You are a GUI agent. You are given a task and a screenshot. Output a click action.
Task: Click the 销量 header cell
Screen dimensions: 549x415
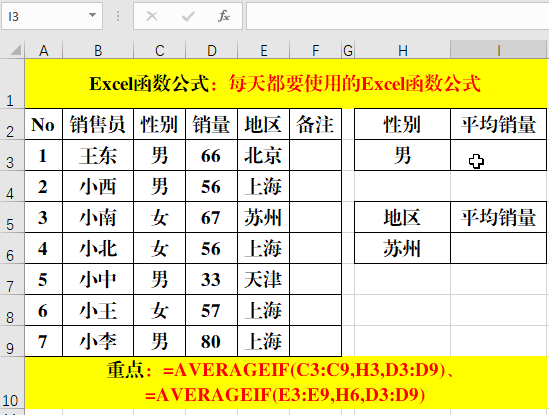pyautogui.click(x=211, y=124)
